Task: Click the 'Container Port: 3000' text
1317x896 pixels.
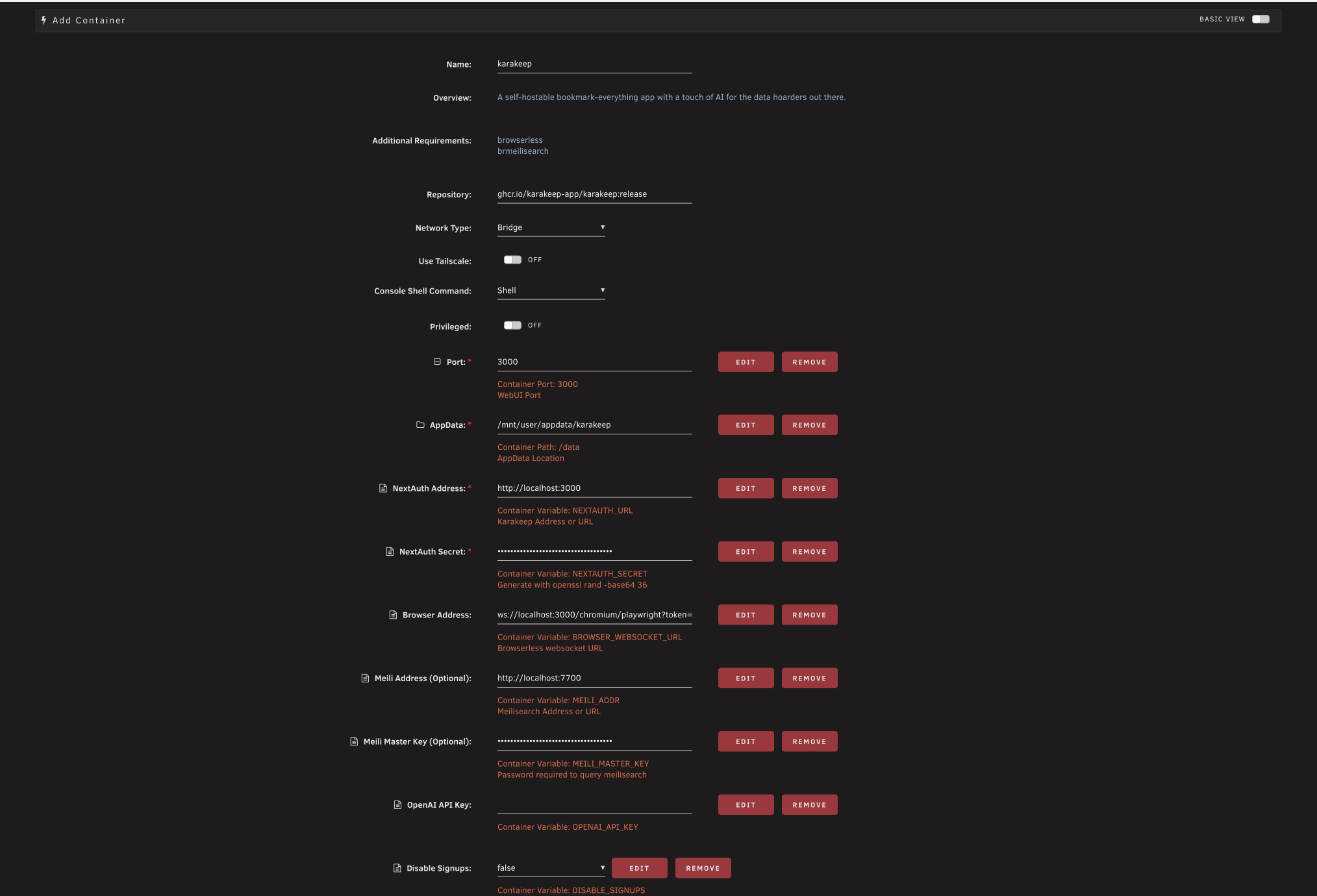Action: tap(538, 384)
